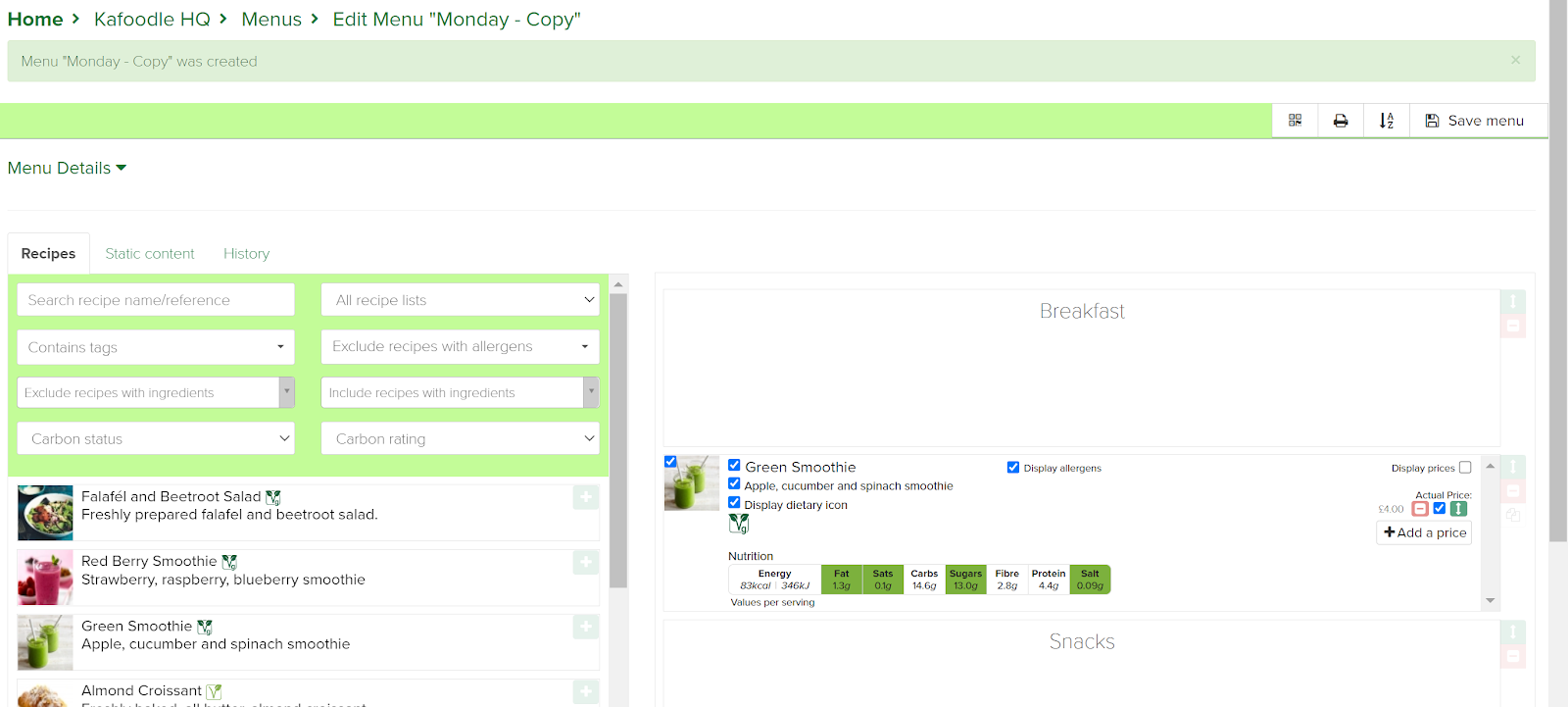Viewport: 1568px width, 707px height.
Task: Click the breadcrumb chevron after Home
Action: (x=75, y=19)
